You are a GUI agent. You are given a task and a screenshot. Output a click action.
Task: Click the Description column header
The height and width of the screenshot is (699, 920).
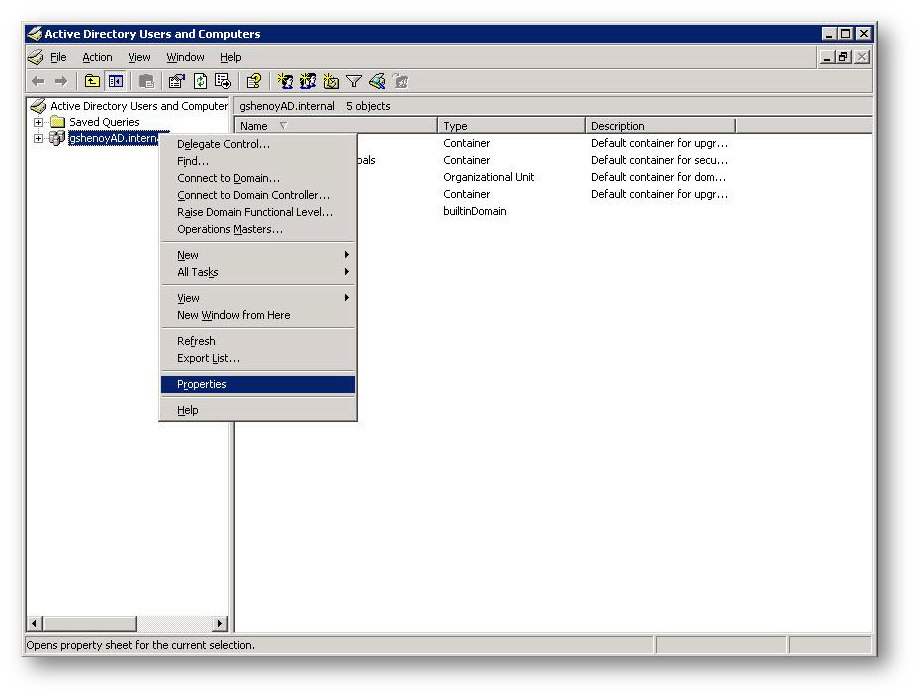[660, 126]
